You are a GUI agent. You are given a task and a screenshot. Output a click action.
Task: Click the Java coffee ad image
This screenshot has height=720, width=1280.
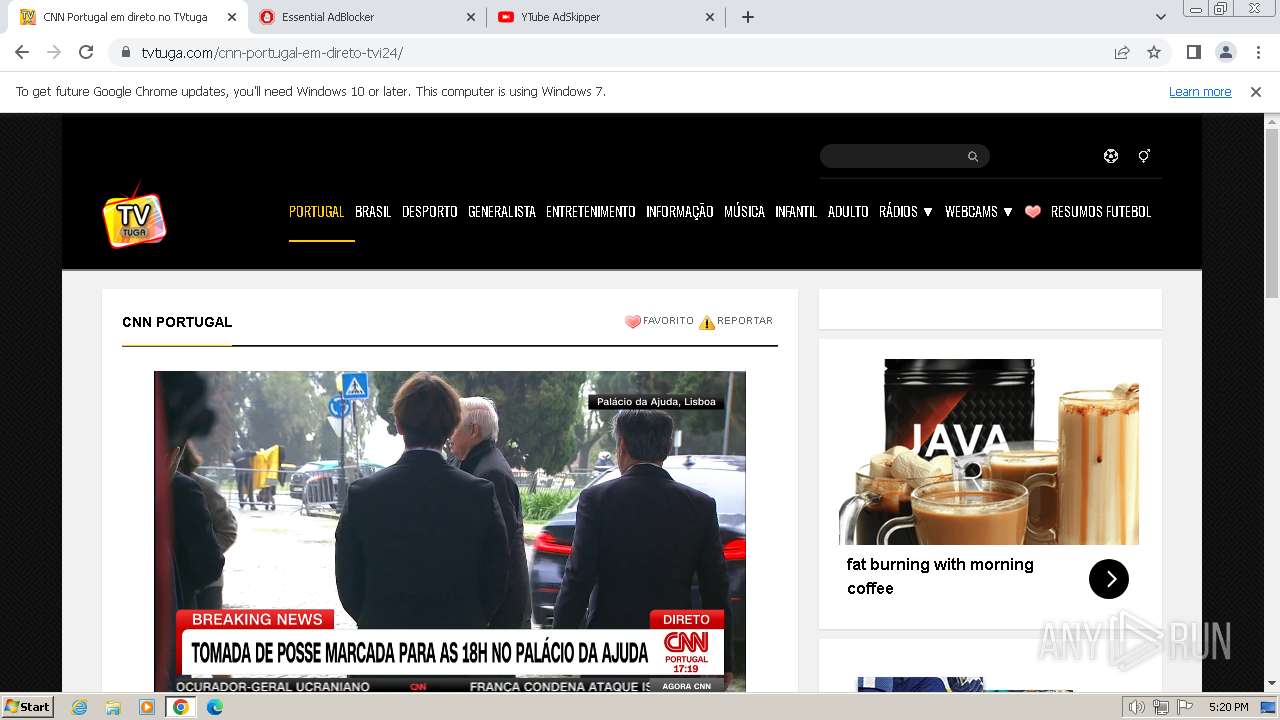(x=989, y=452)
